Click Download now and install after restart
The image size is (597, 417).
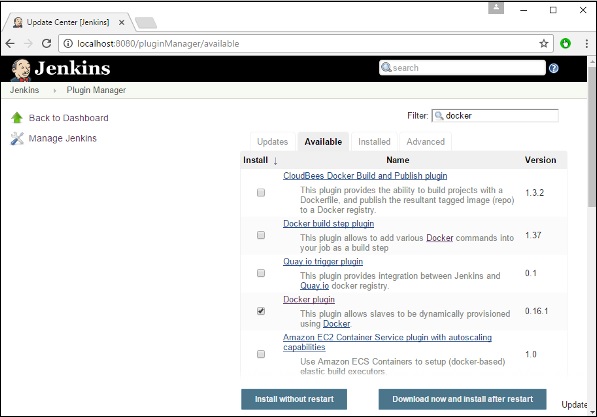[x=463, y=399]
